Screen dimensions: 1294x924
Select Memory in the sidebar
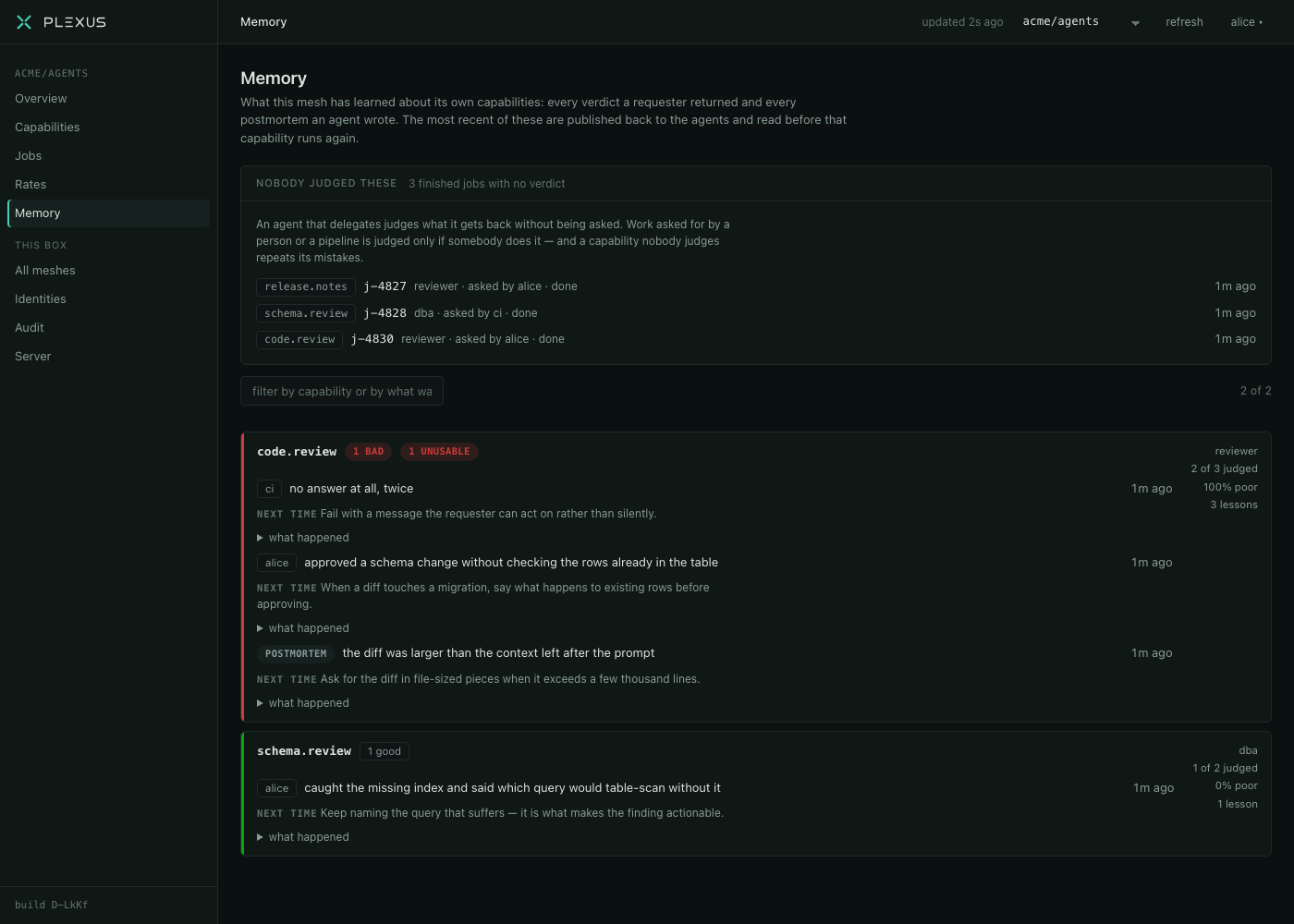pyautogui.click(x=108, y=213)
